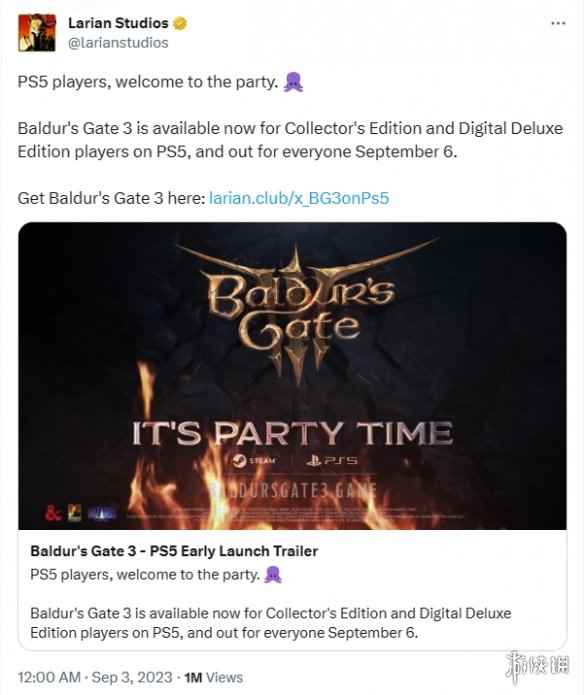Open the Baldur's Gate 3 trailer thumbnail

click(292, 376)
